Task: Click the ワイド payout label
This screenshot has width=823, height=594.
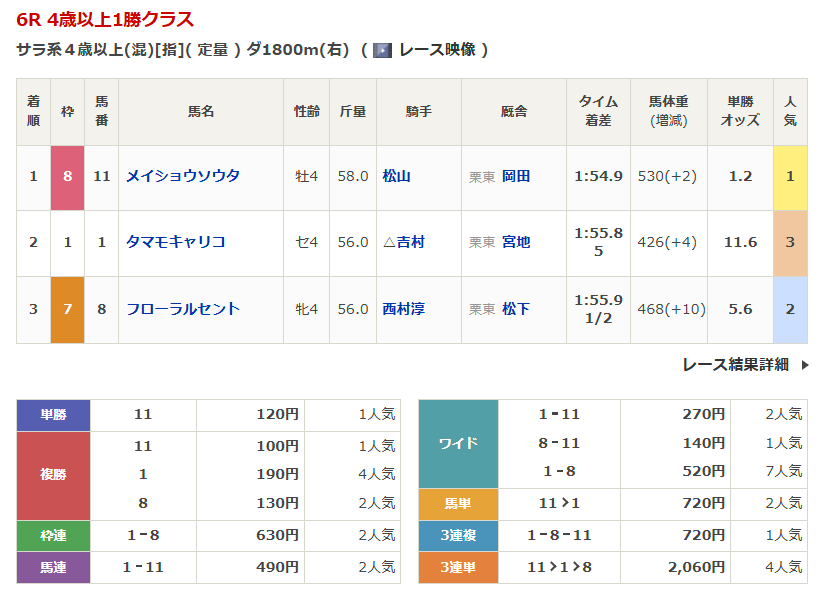Action: click(458, 443)
